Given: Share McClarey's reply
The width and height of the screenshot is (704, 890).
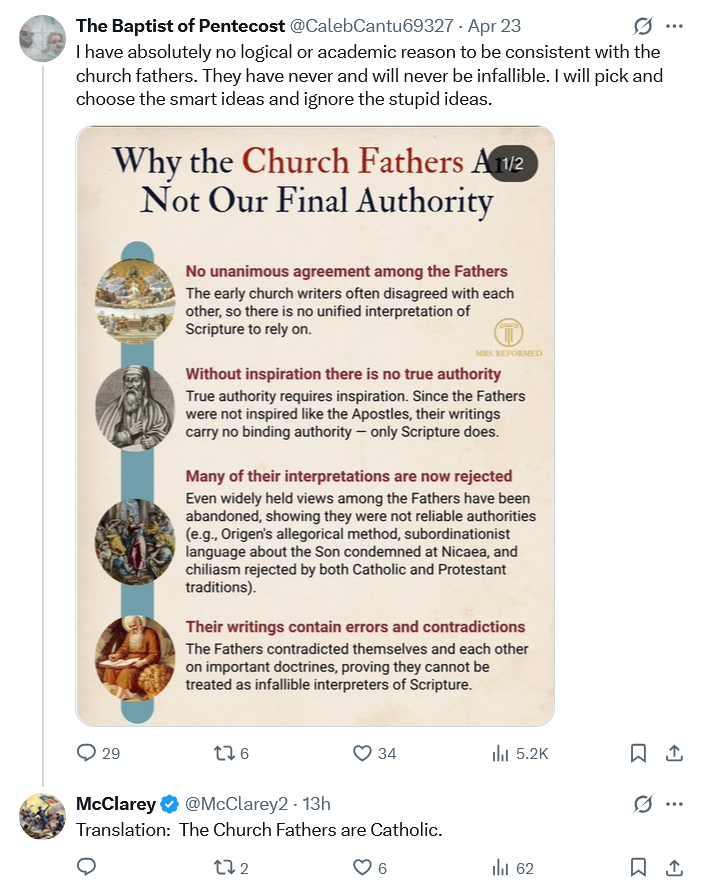Looking at the screenshot, I should click(674, 867).
